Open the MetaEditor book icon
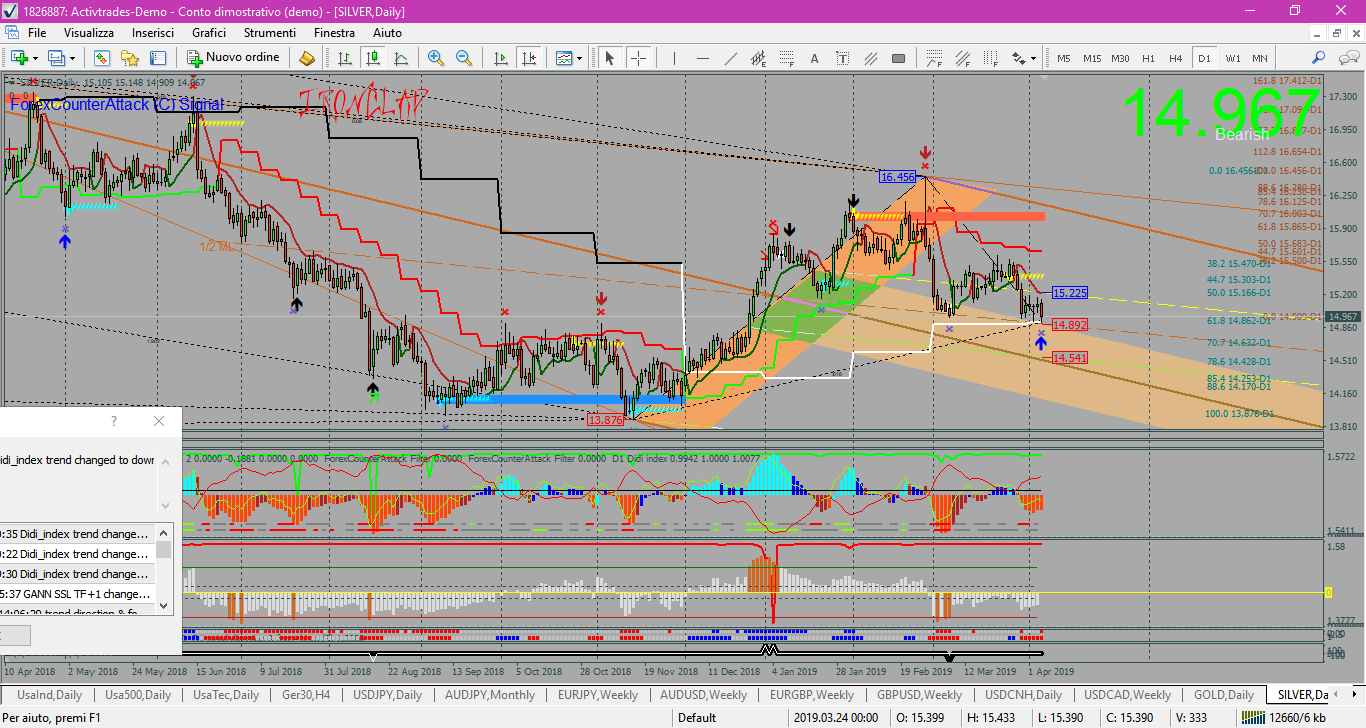This screenshot has width=1366, height=728. 307,58
